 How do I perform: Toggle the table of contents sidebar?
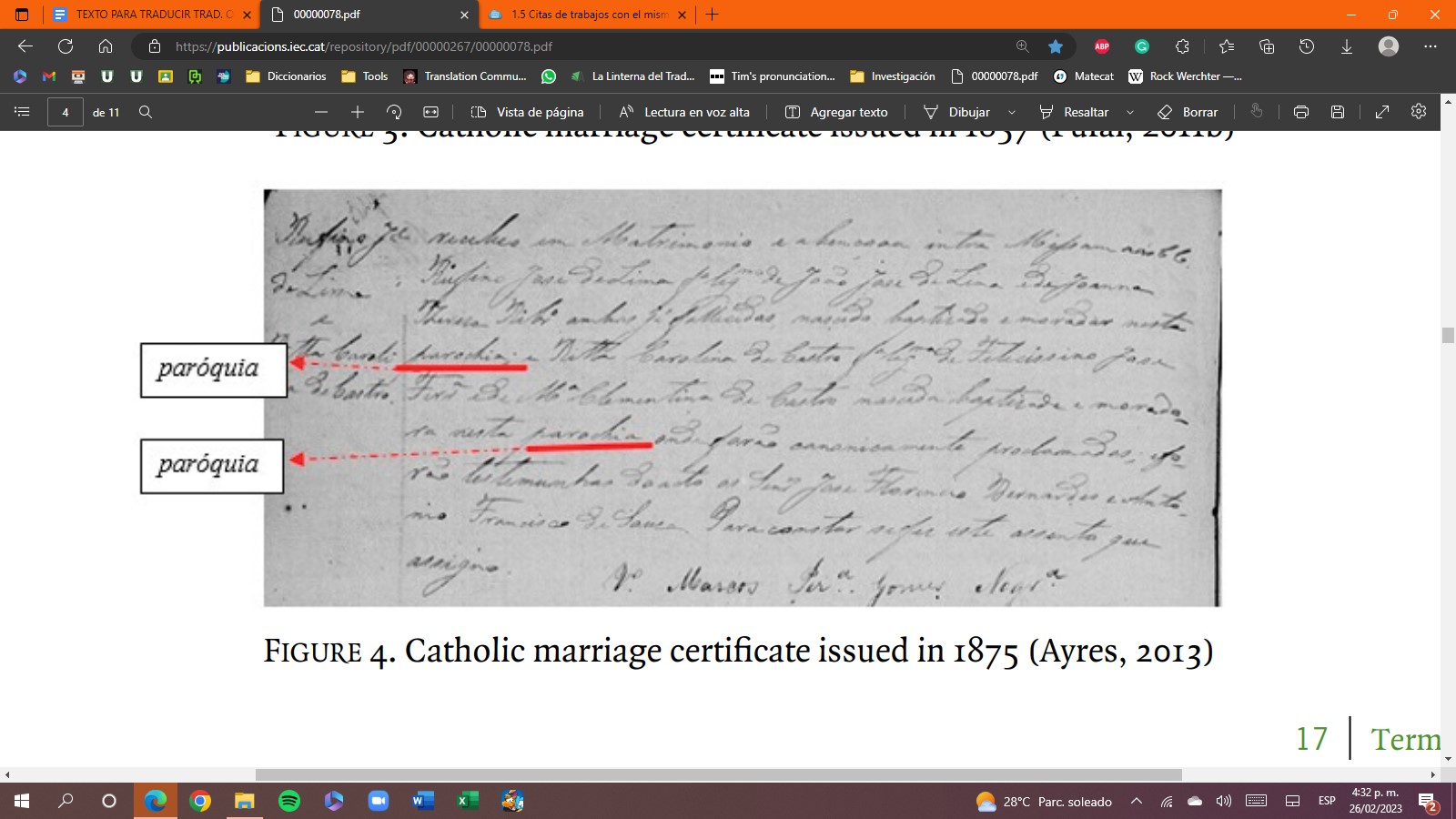point(23,112)
